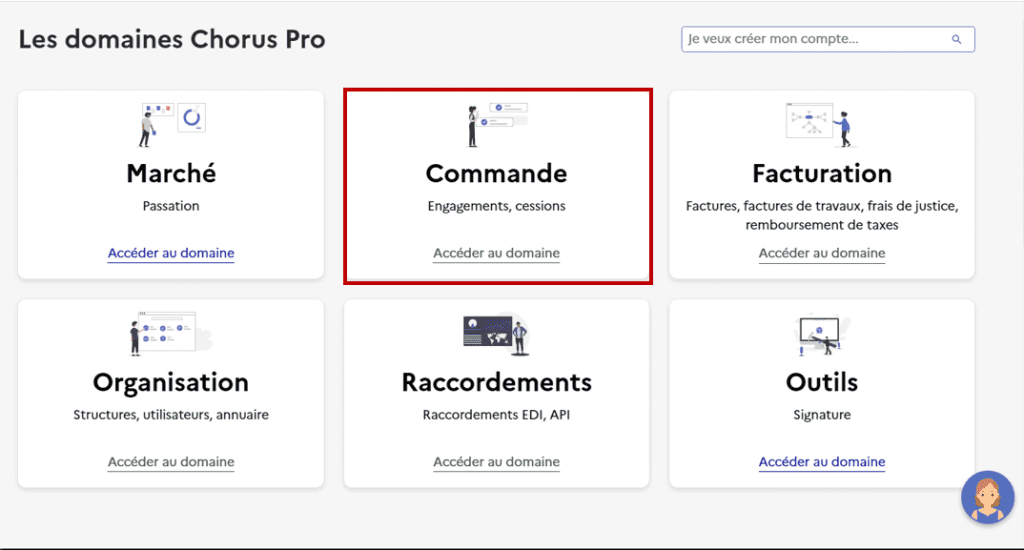Follow 'Accéder au domaine' link under Marché

[x=171, y=253]
